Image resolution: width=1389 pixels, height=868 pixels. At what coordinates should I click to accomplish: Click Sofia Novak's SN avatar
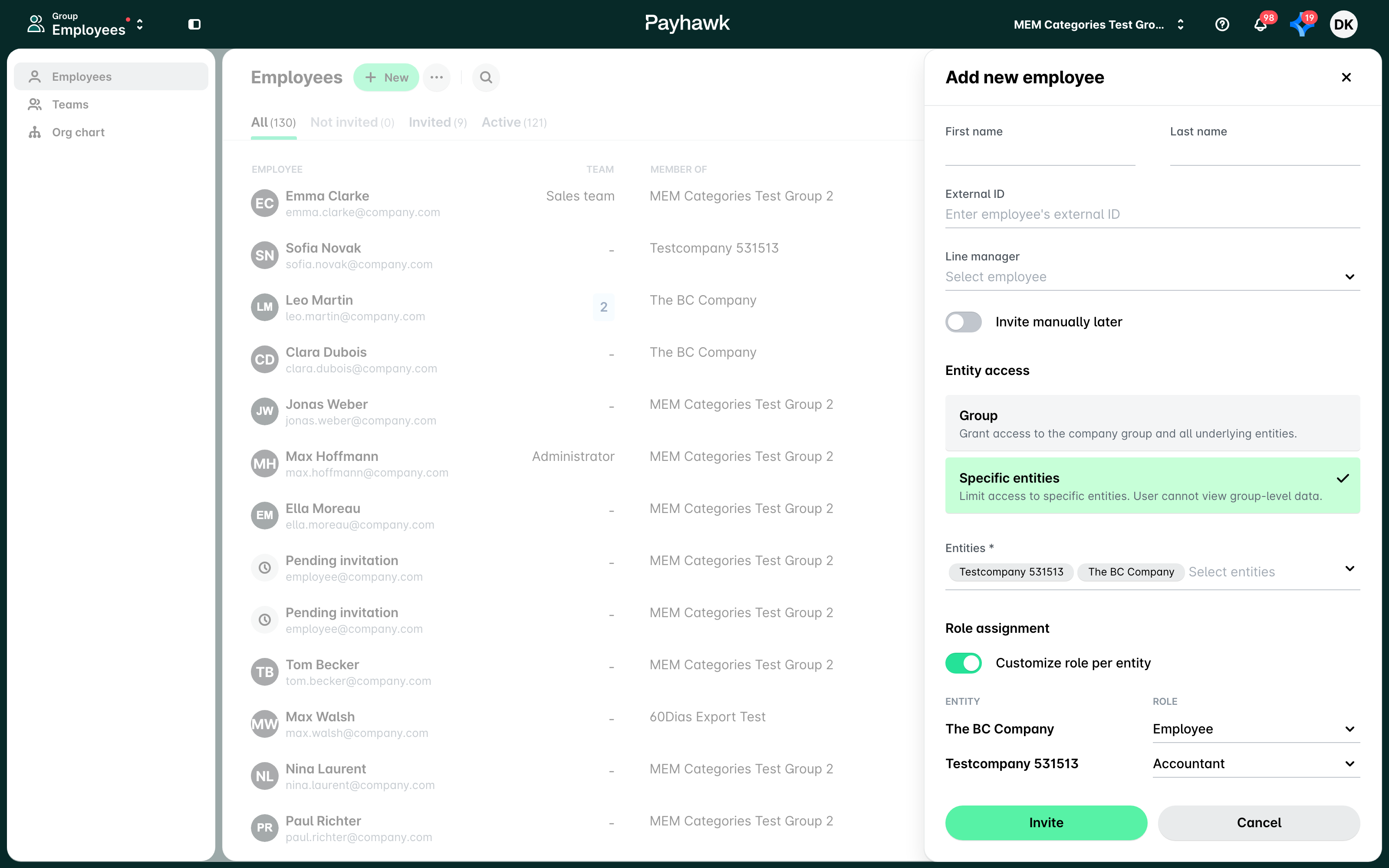pyautogui.click(x=265, y=255)
